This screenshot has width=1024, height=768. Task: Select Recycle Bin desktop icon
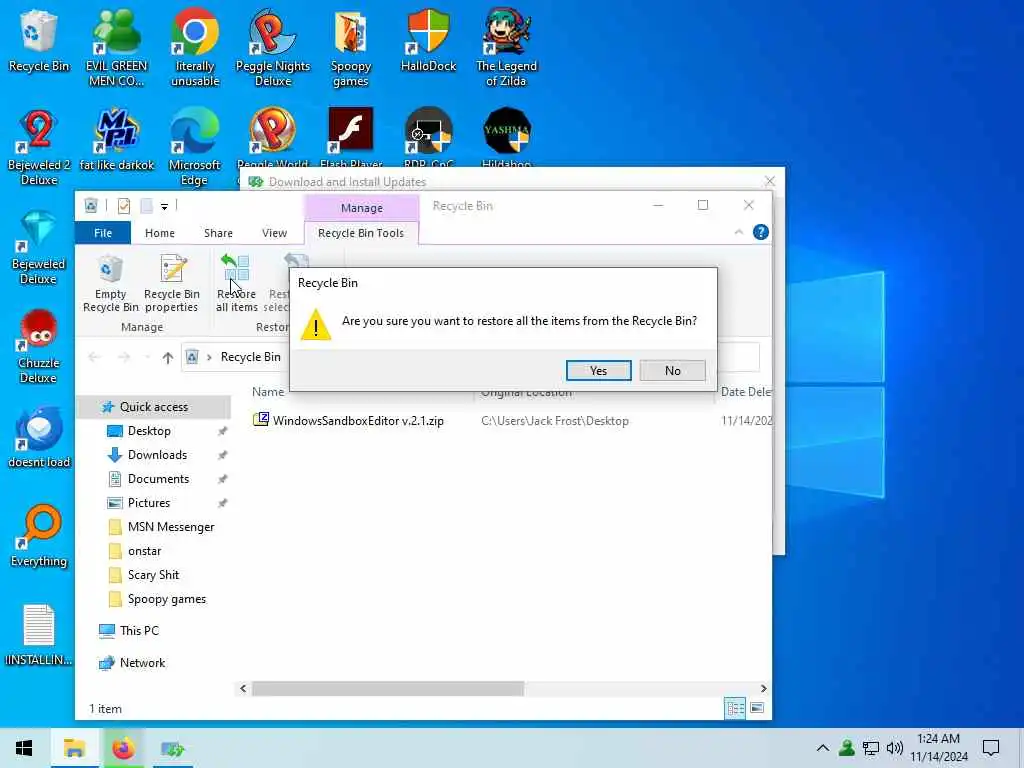coord(39,40)
